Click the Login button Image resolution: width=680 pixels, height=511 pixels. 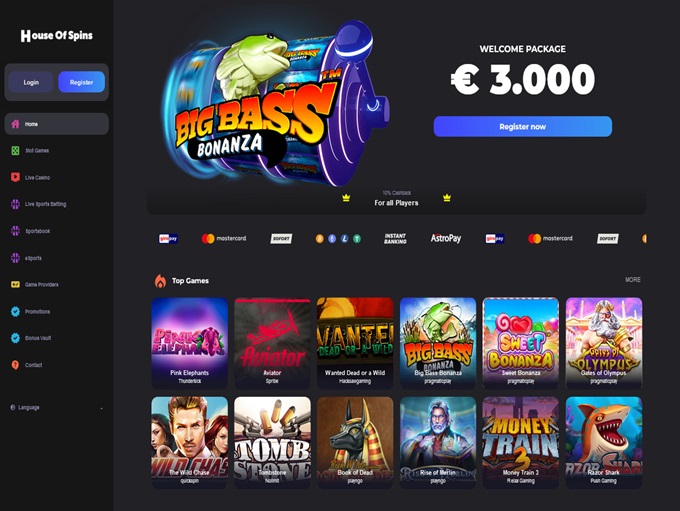(x=31, y=82)
